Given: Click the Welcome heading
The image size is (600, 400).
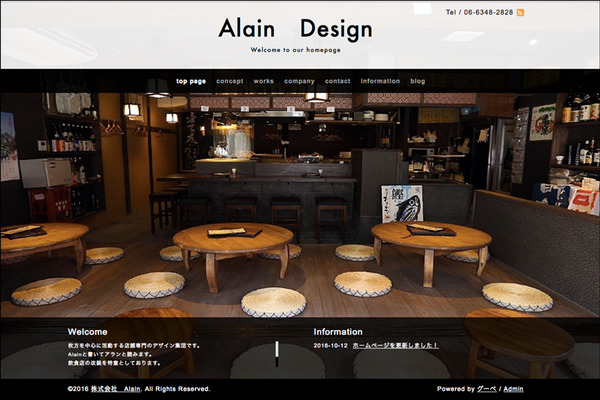Looking at the screenshot, I should point(87,331).
